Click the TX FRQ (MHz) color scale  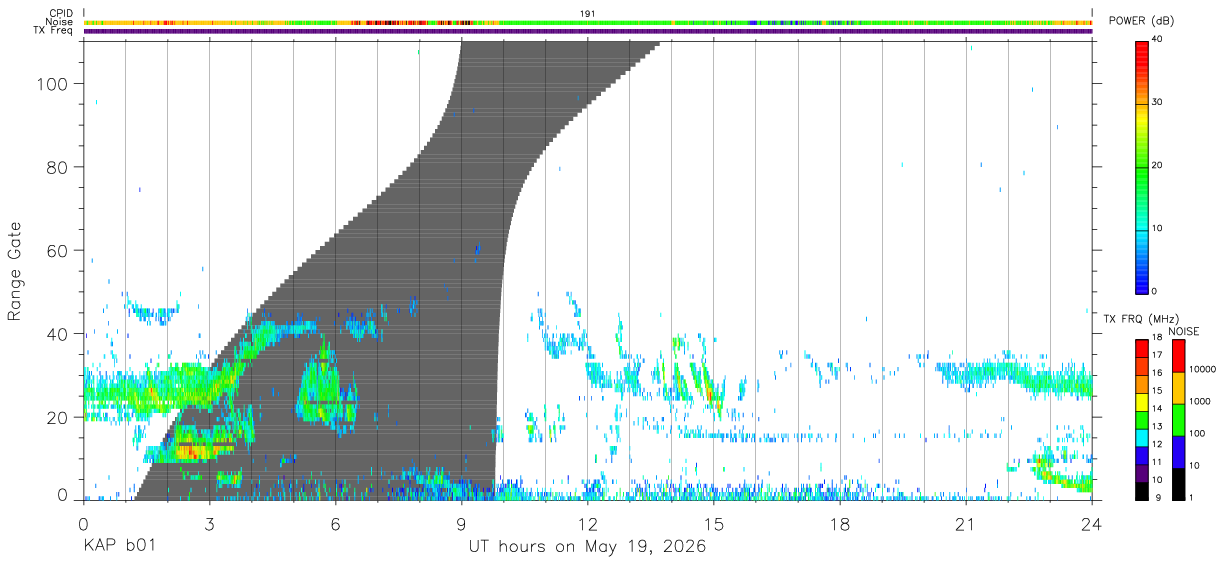click(x=1141, y=419)
